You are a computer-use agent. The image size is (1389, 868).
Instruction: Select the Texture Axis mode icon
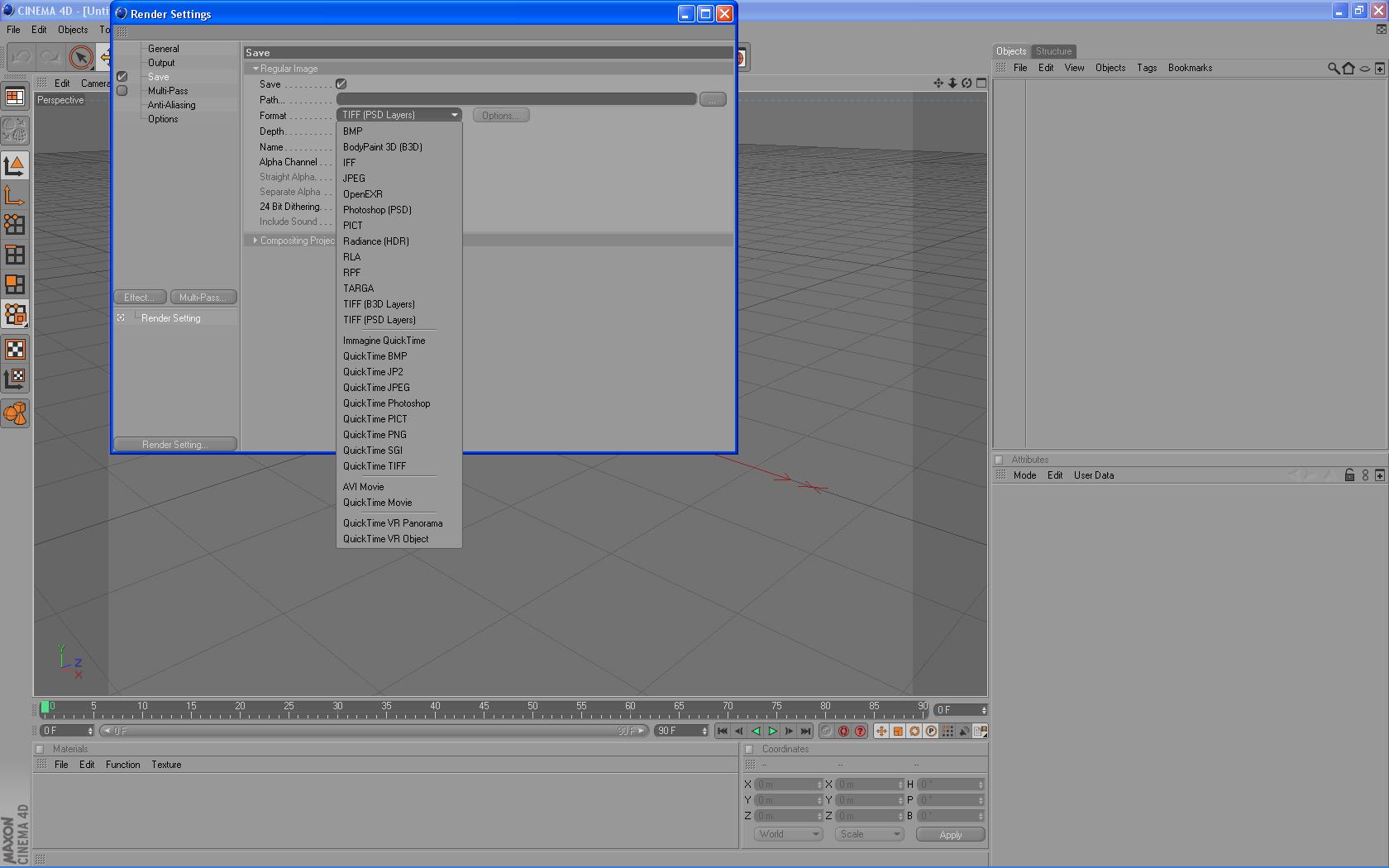coord(15,379)
